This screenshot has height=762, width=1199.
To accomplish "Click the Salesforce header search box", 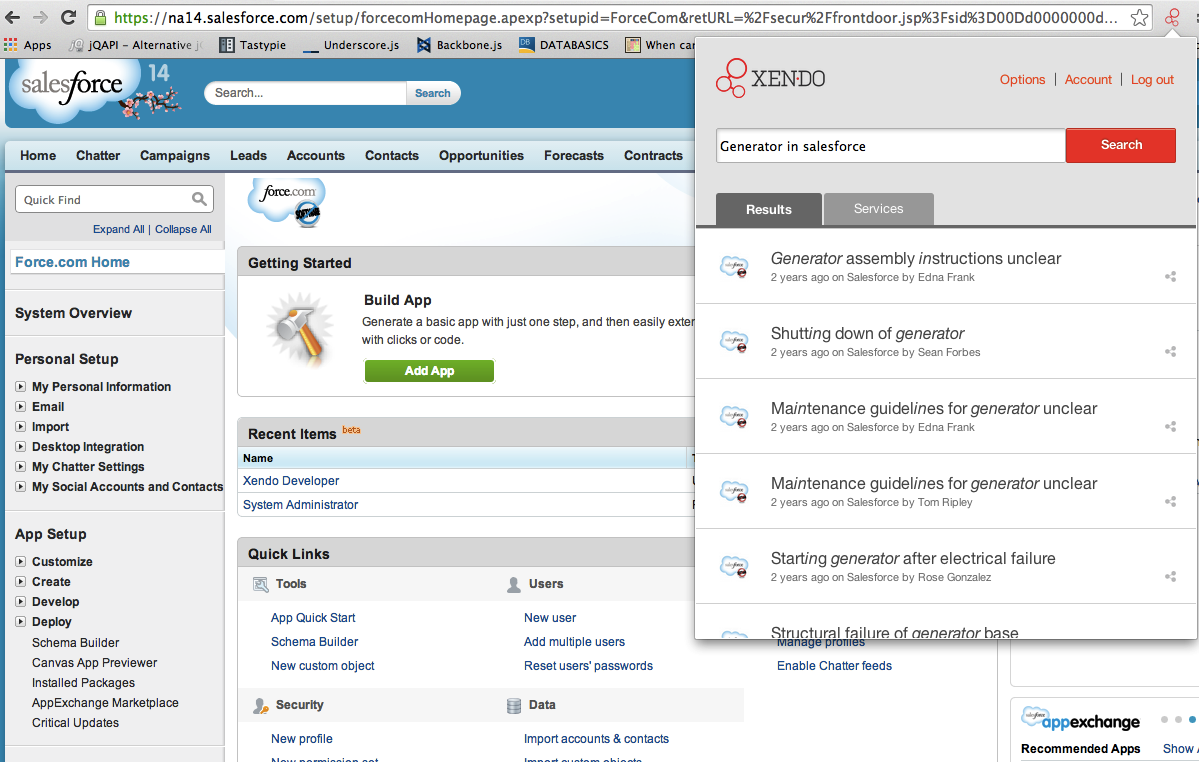I will [305, 93].
